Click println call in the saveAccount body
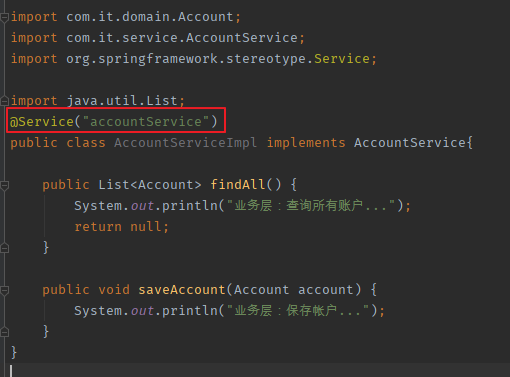Viewport: 510px width, 377px height. 190,311
